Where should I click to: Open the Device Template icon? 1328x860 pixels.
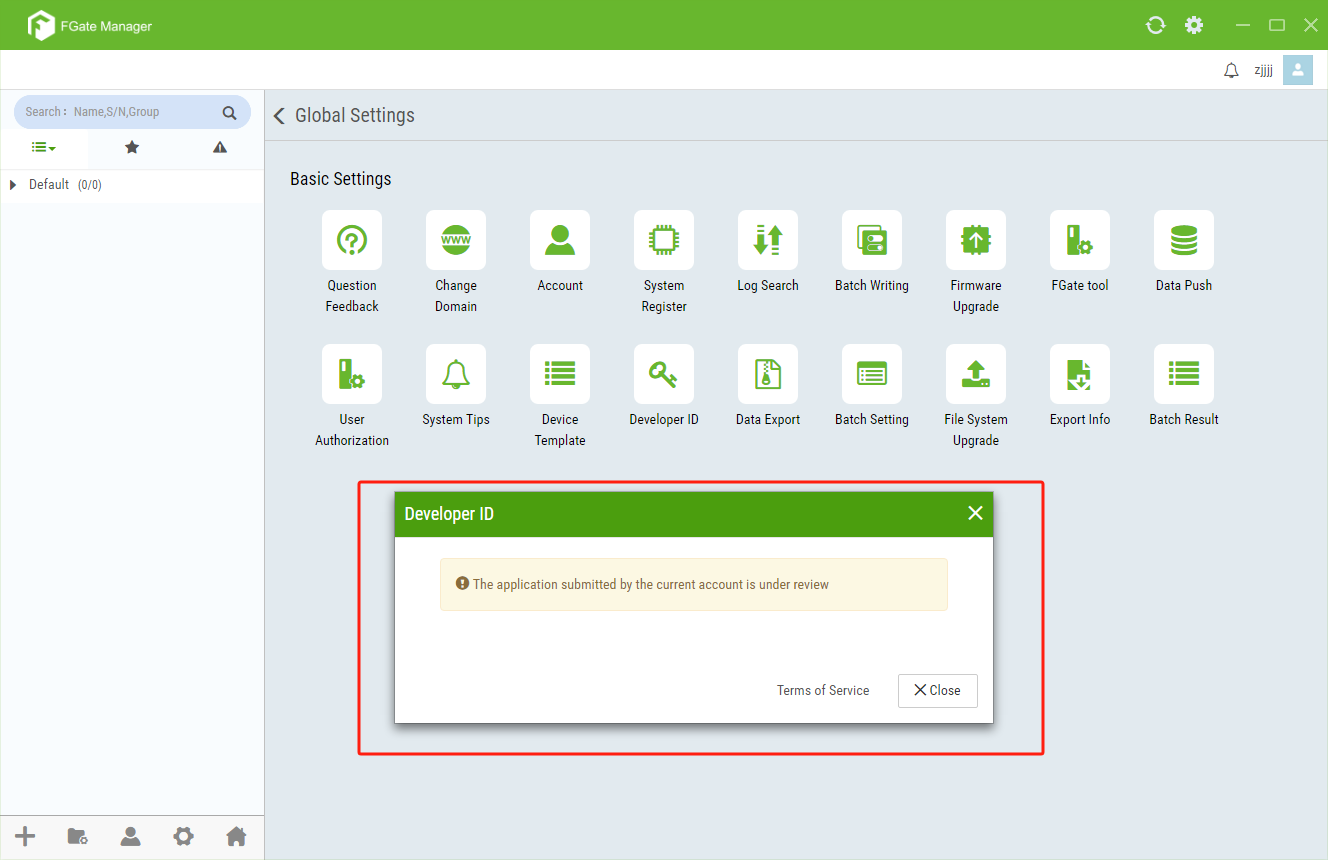coord(560,374)
